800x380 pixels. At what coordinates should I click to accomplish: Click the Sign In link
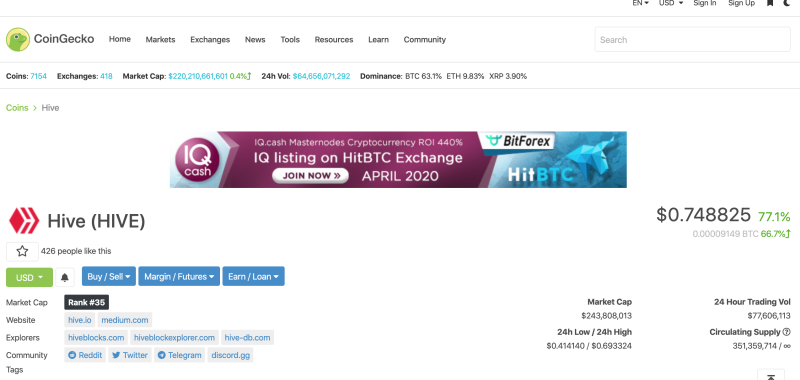tap(705, 3)
